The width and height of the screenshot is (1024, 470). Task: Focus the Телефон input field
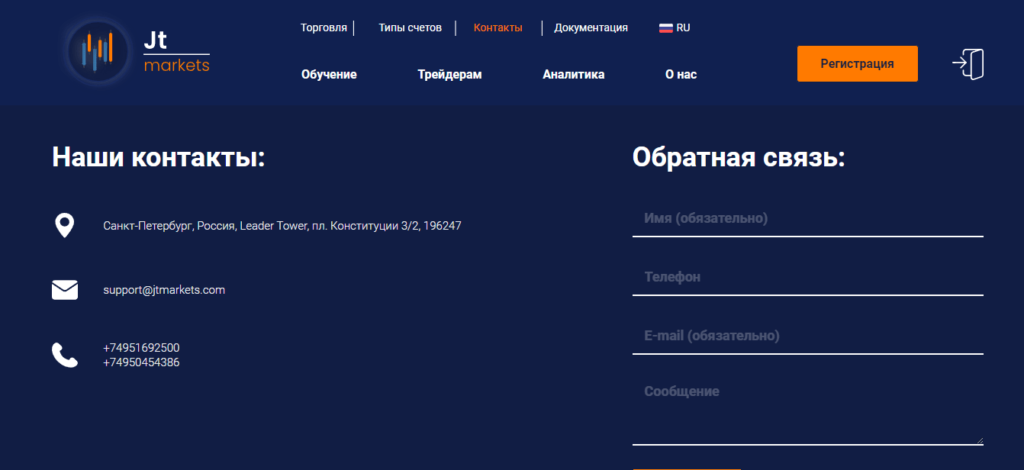point(808,278)
